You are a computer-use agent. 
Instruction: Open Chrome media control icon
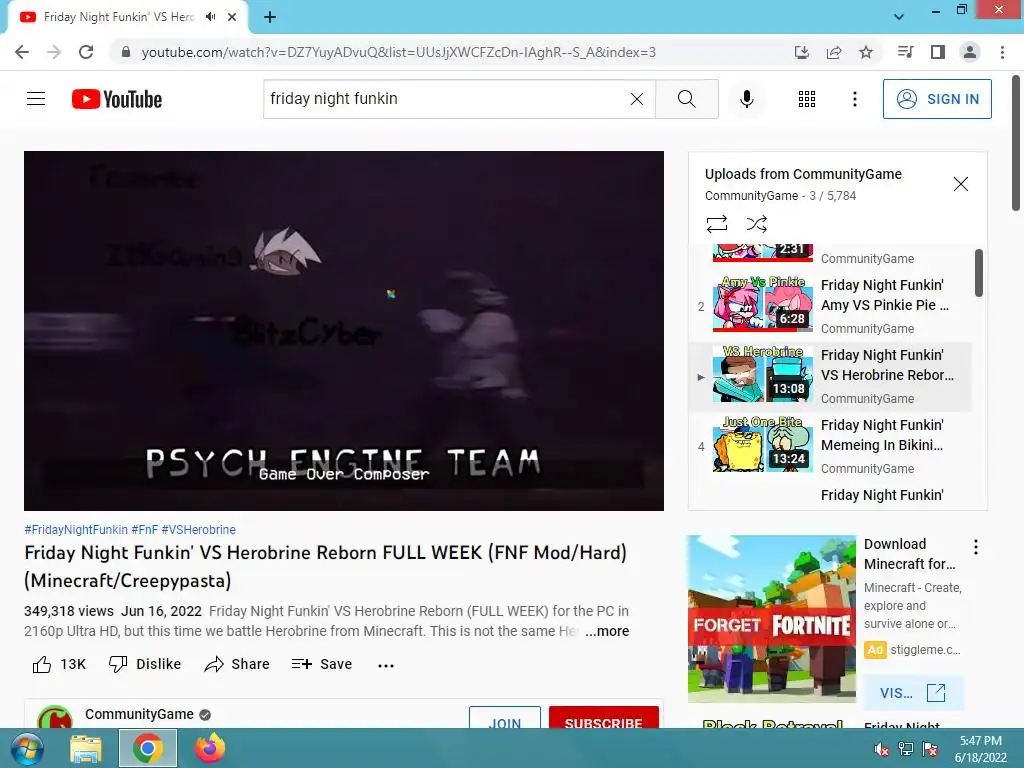coord(905,52)
